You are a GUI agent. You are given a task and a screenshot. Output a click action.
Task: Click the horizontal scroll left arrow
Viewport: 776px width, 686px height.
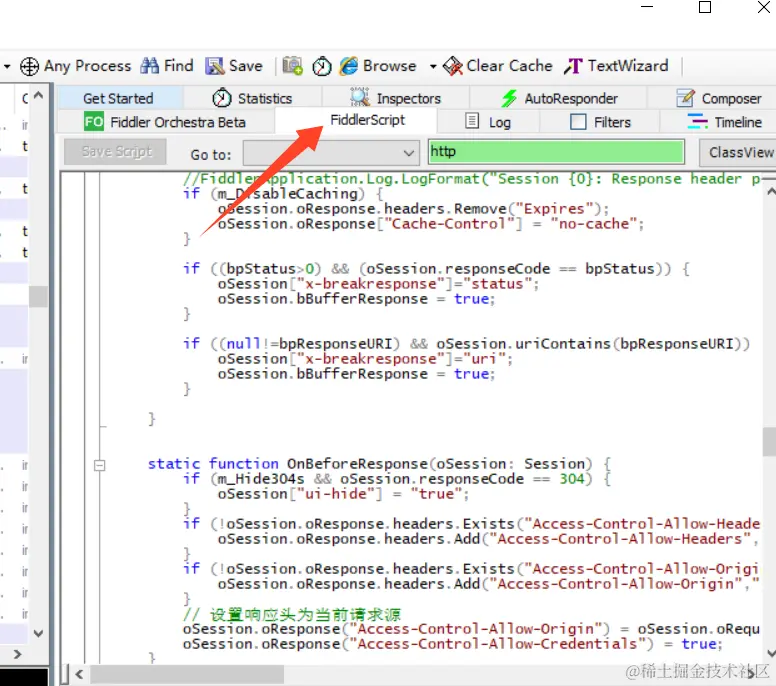click(79, 674)
